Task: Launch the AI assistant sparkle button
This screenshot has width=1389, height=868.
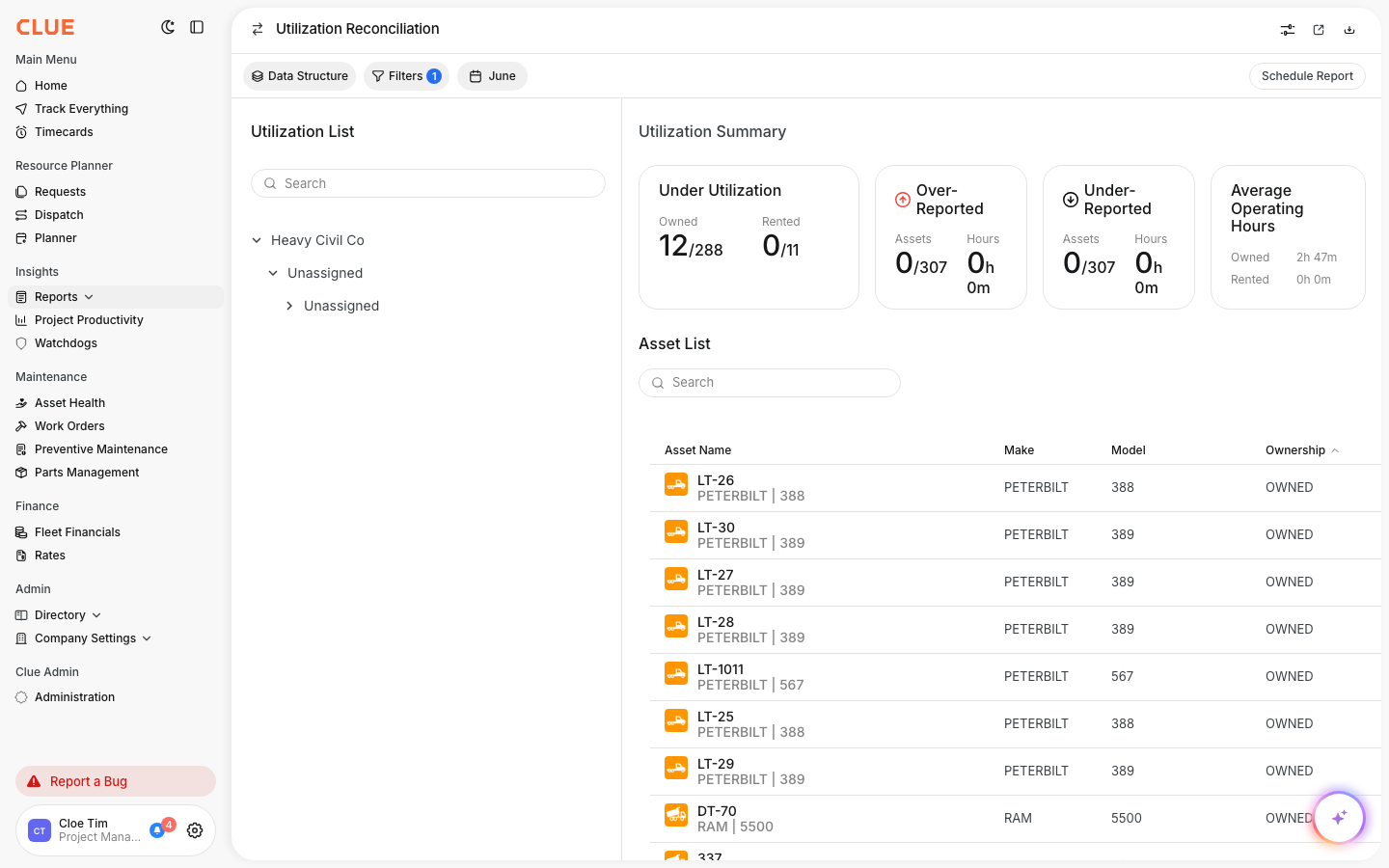Action: (1339, 818)
